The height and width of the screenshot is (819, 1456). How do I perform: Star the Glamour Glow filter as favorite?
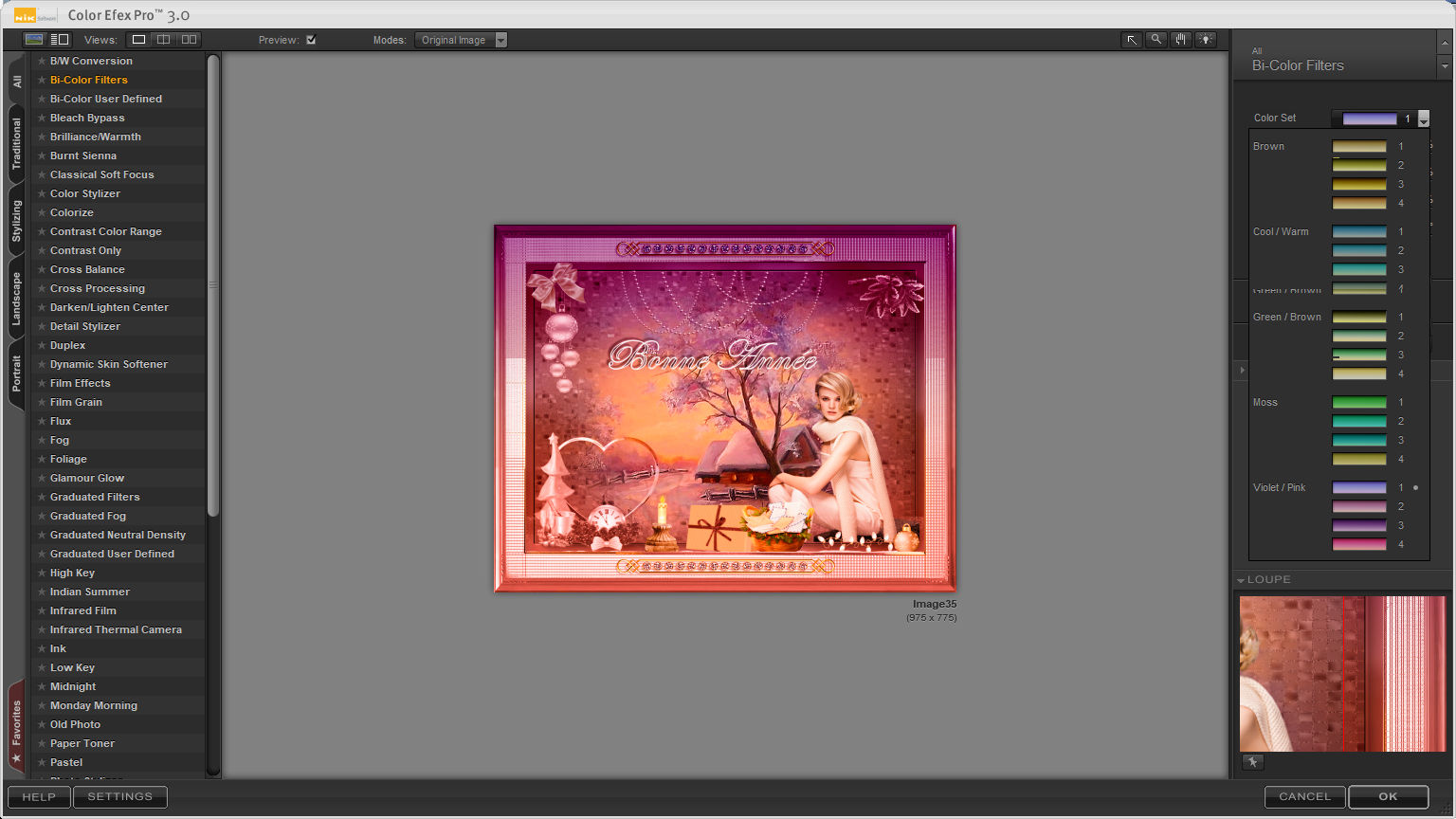41,478
